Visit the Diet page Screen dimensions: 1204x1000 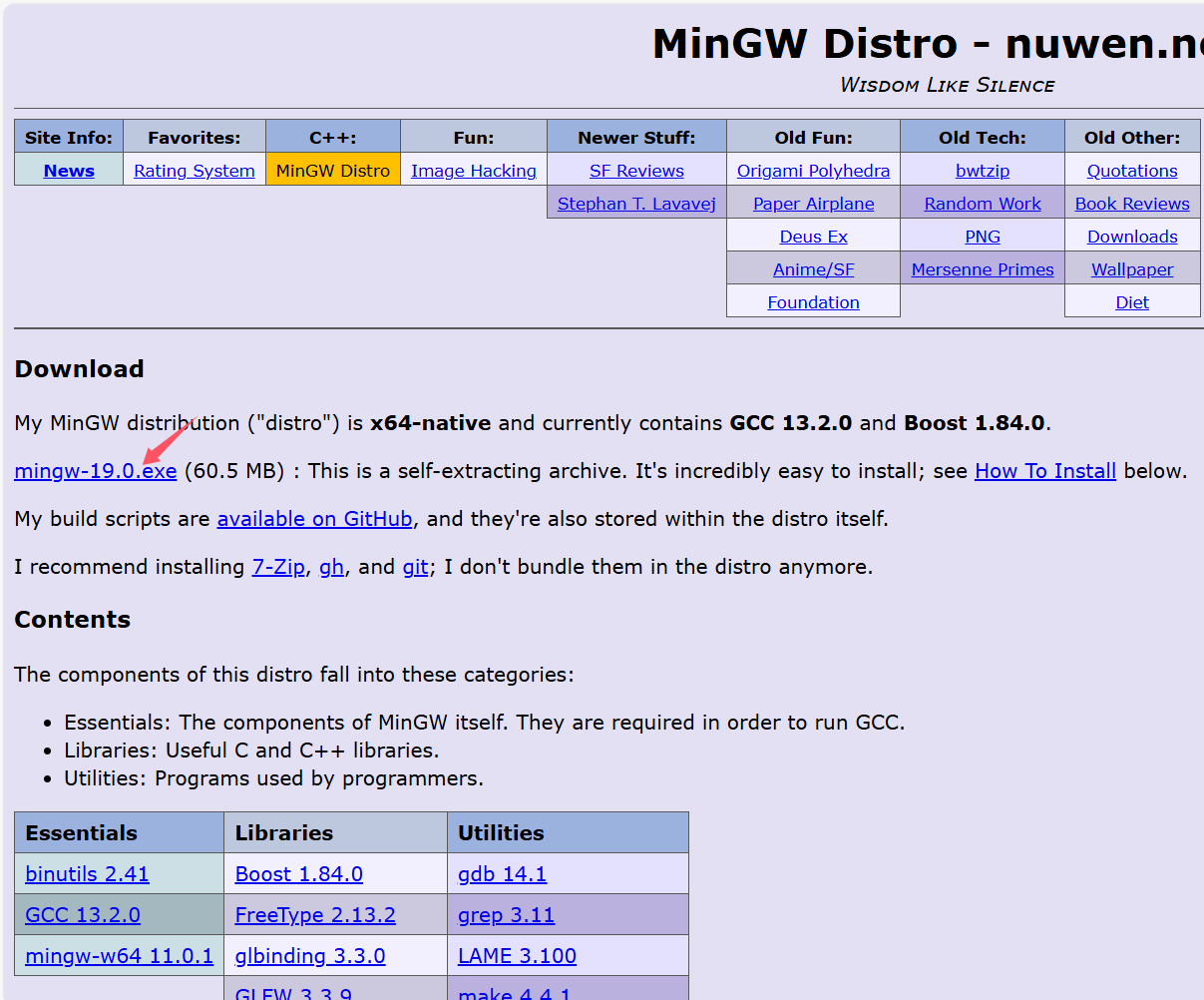(x=1132, y=302)
